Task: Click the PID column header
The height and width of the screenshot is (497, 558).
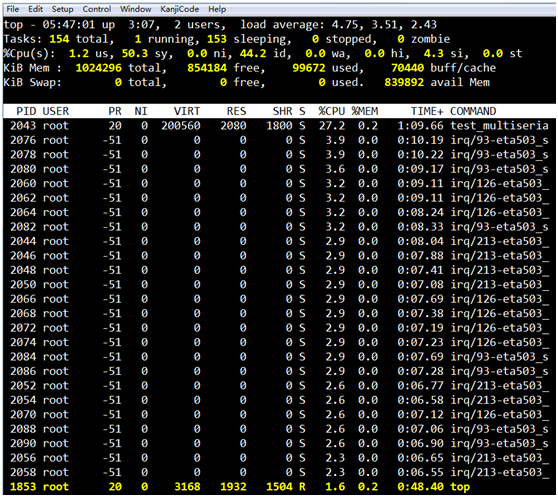Action: point(26,111)
